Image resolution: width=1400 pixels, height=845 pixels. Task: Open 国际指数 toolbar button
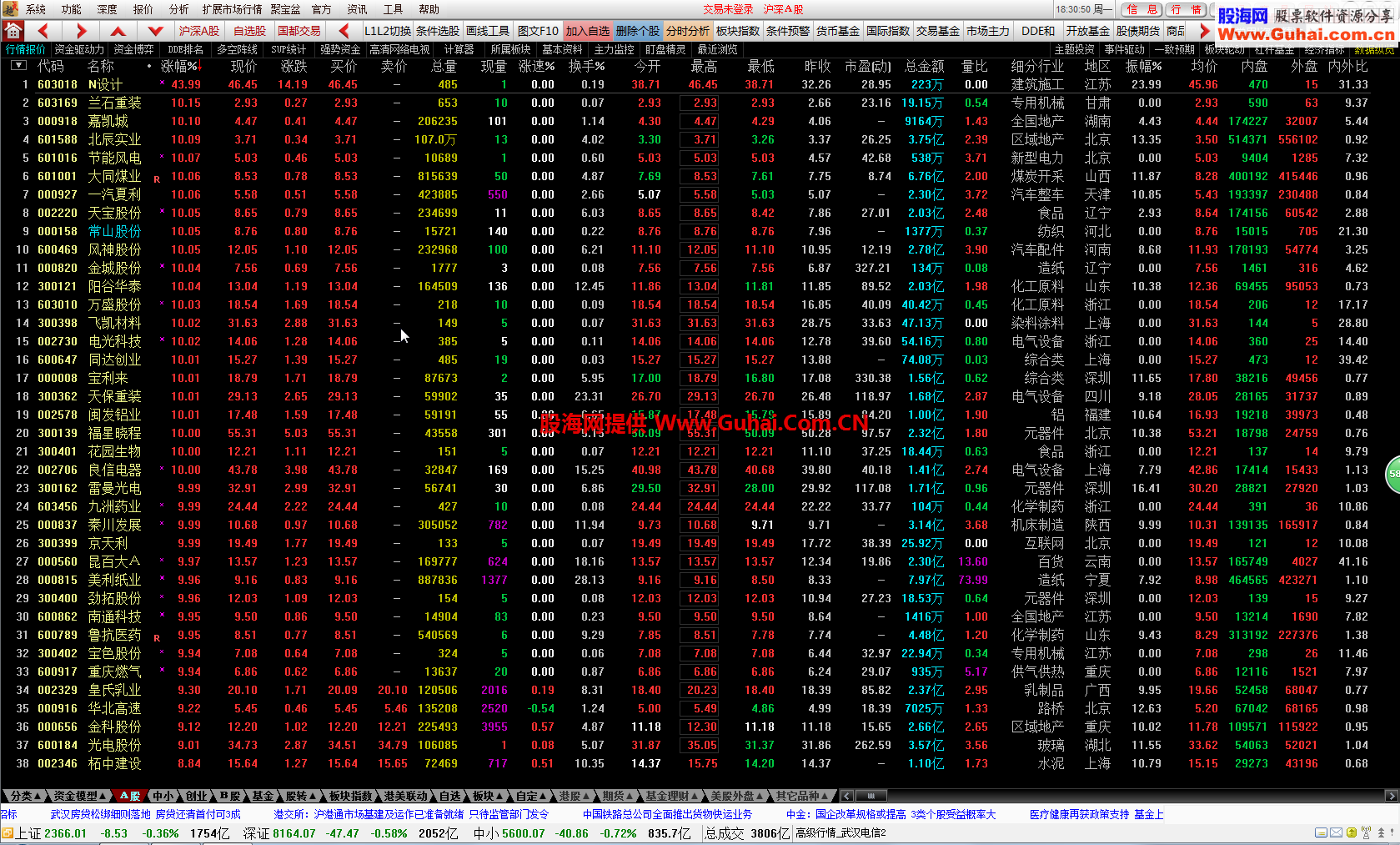(x=888, y=31)
